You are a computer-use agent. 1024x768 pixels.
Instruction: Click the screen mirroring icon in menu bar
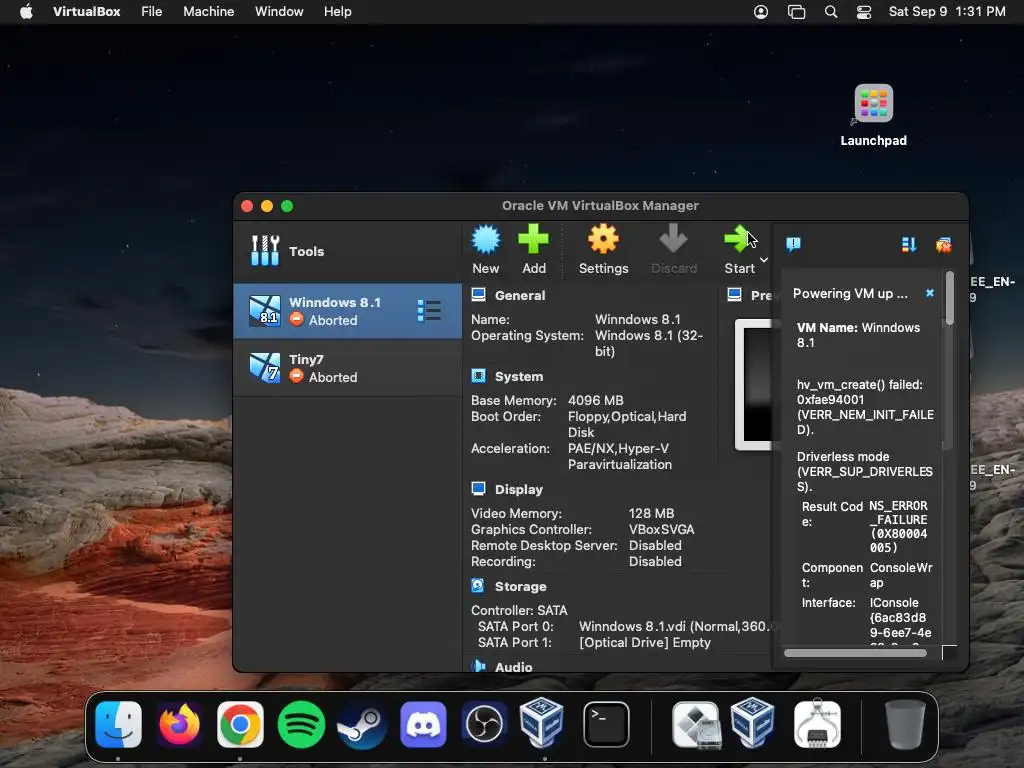pos(796,12)
